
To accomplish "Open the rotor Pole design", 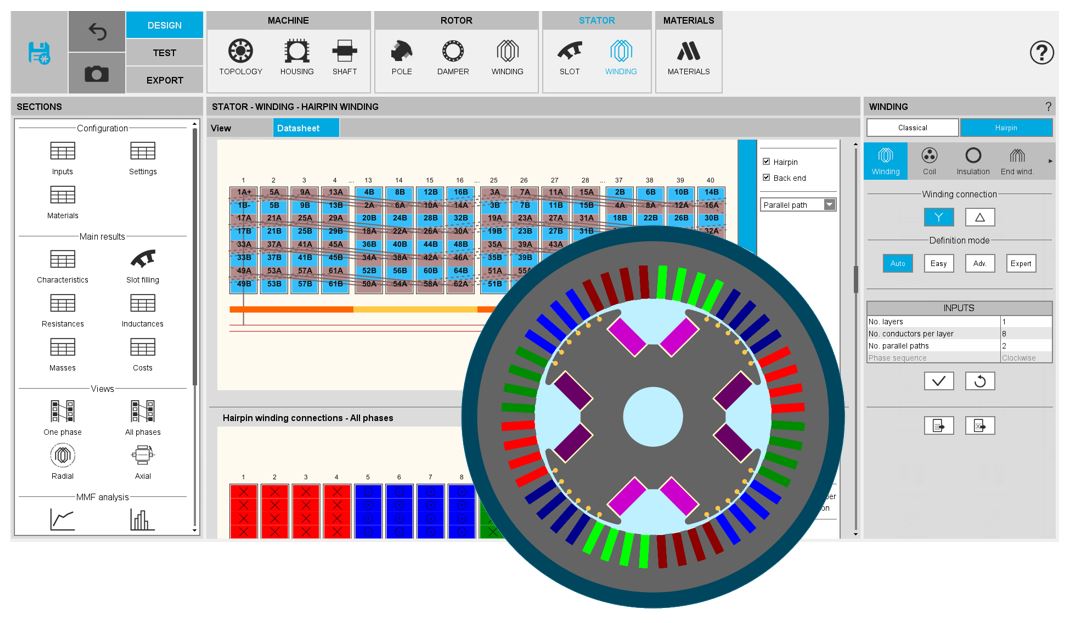I will point(401,57).
